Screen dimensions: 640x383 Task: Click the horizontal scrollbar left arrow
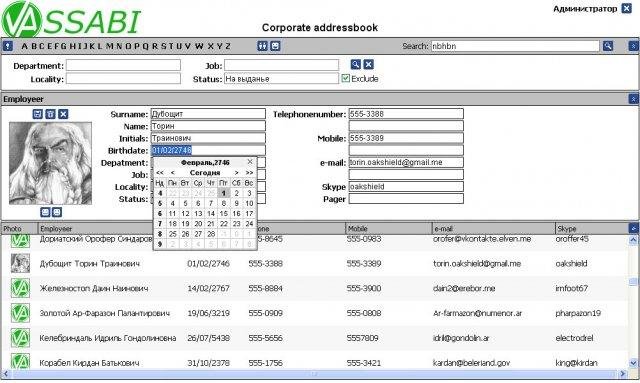6,374
